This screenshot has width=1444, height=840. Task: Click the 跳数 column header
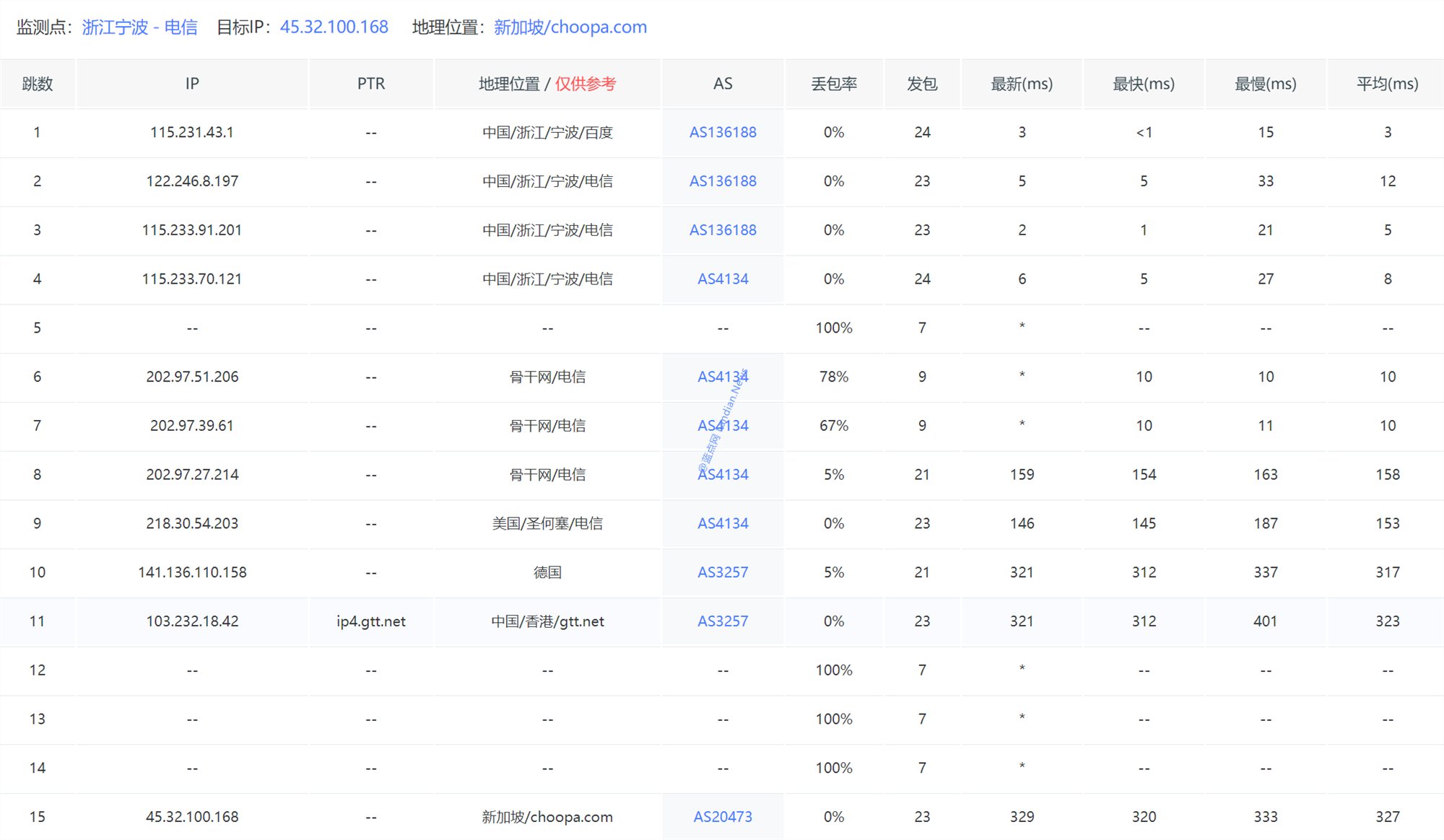pyautogui.click(x=38, y=84)
